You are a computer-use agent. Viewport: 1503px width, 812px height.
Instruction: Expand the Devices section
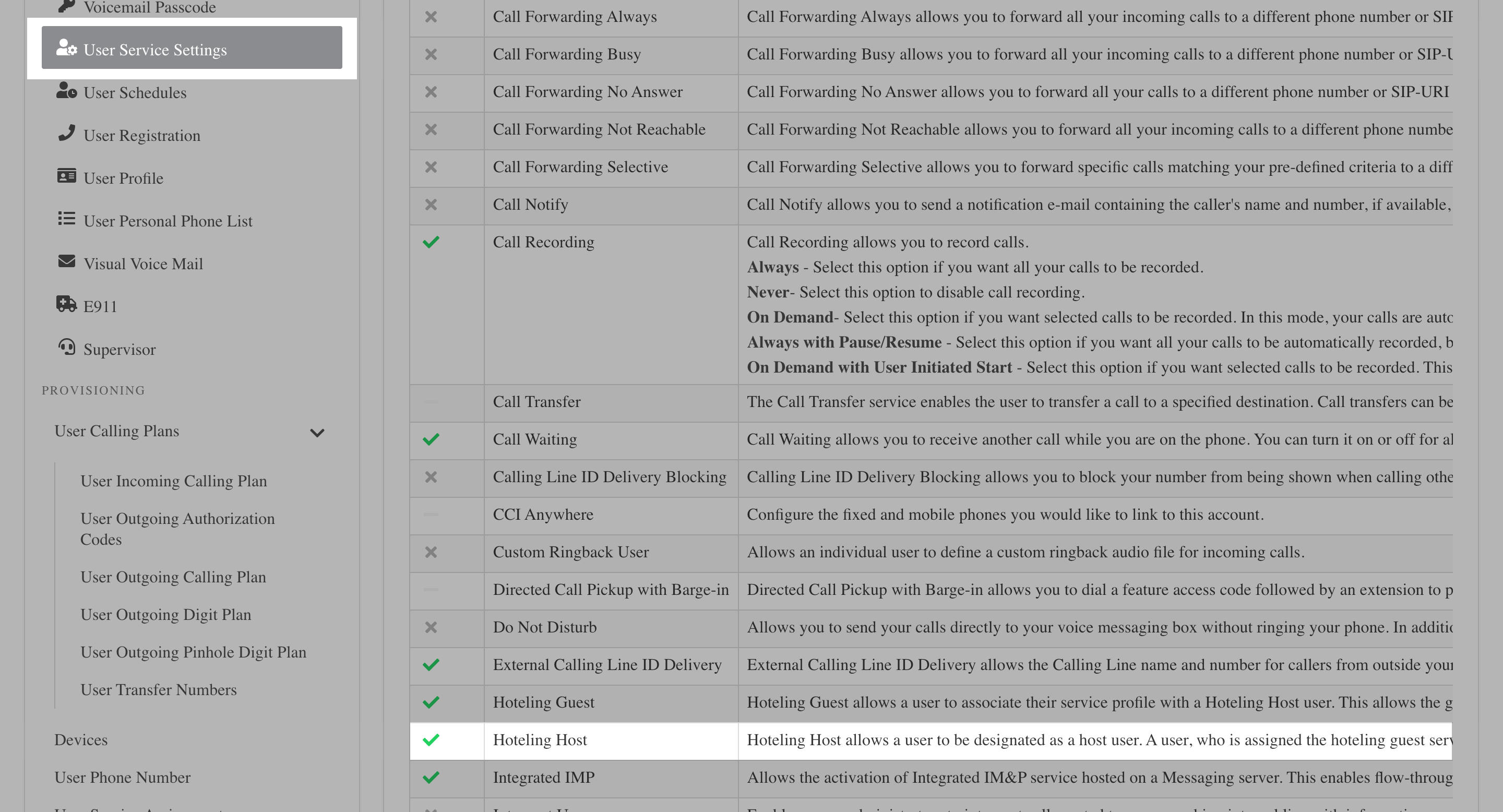[81, 739]
